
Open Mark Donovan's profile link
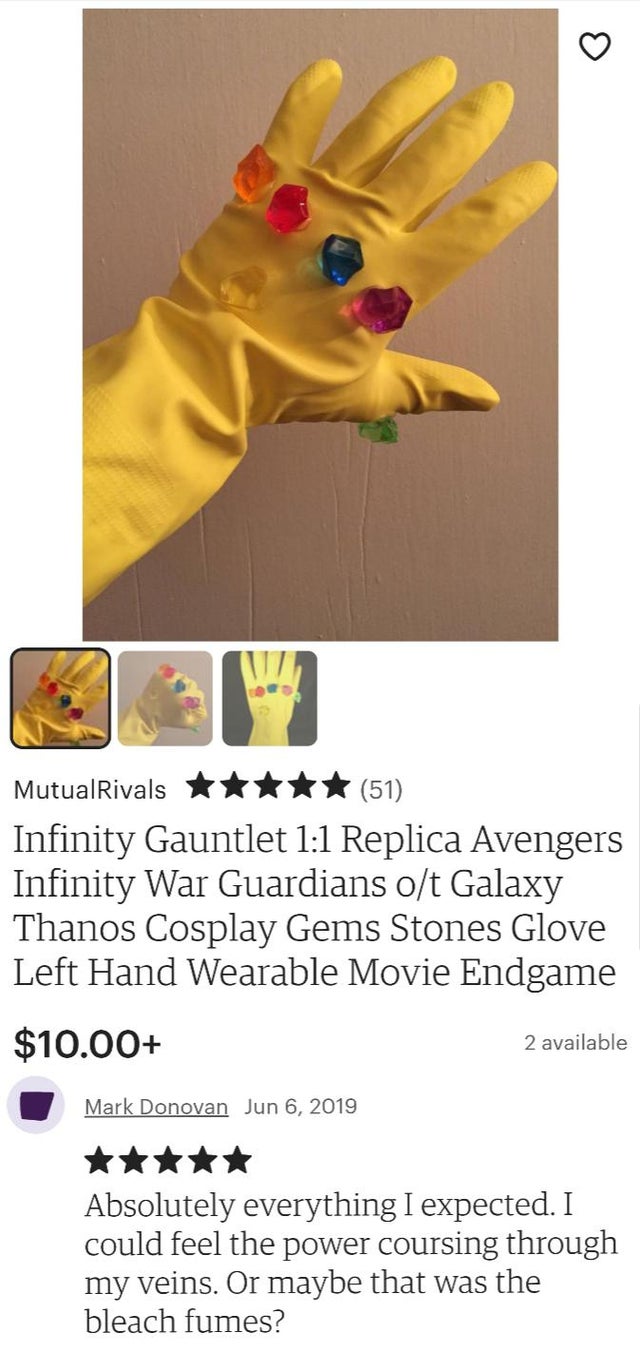click(x=156, y=1106)
